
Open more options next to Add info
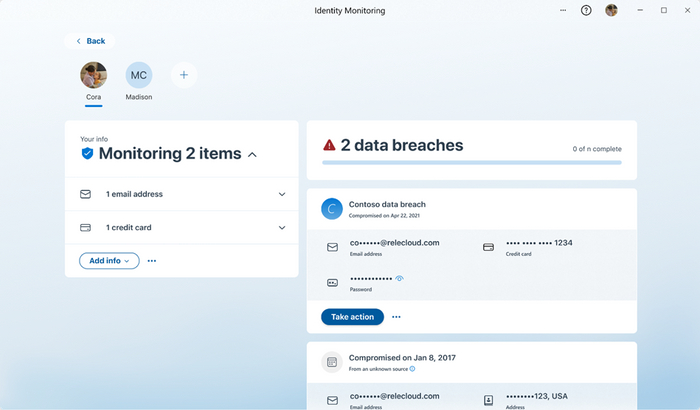tap(152, 261)
